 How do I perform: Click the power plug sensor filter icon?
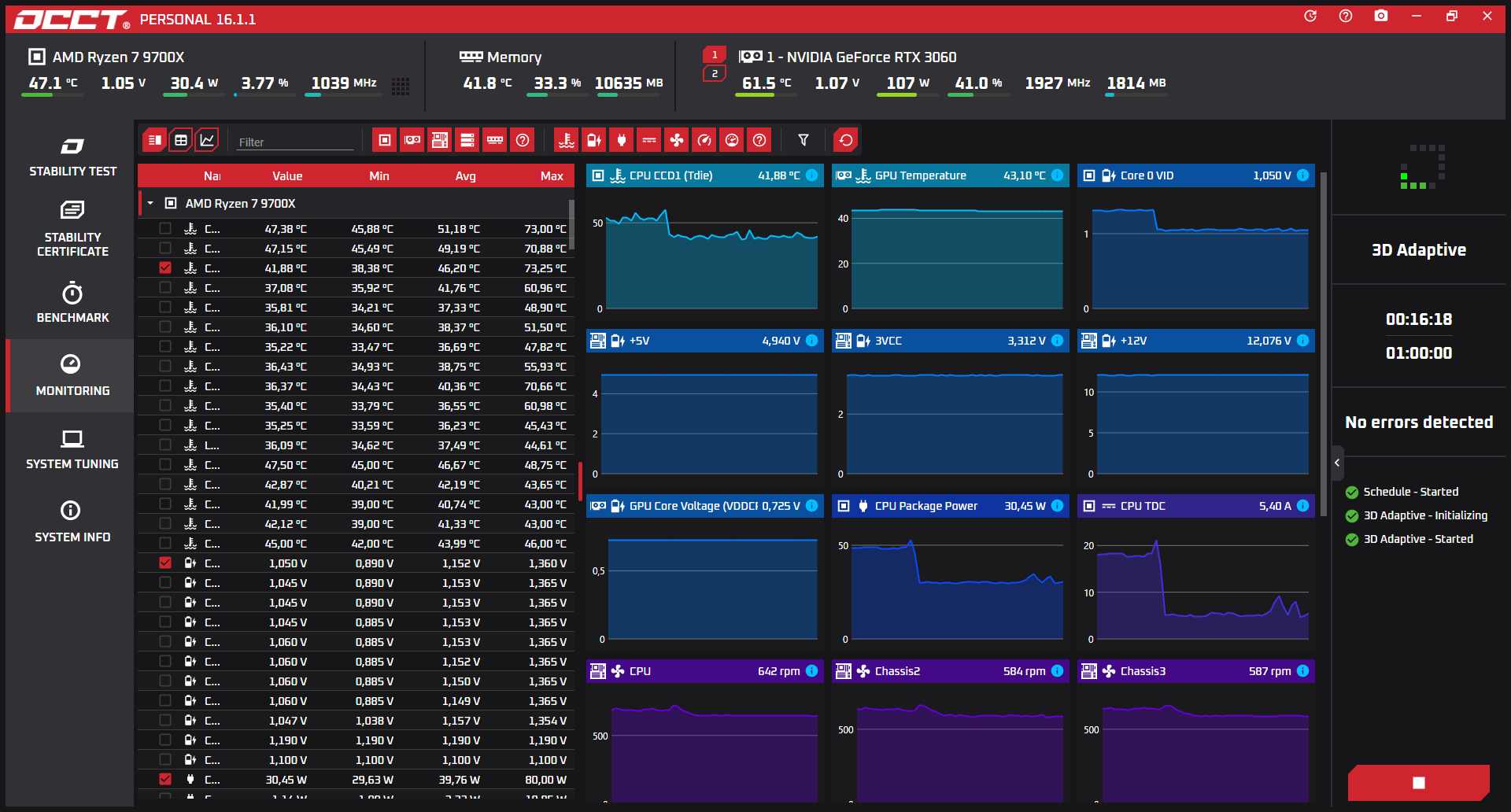[621, 140]
